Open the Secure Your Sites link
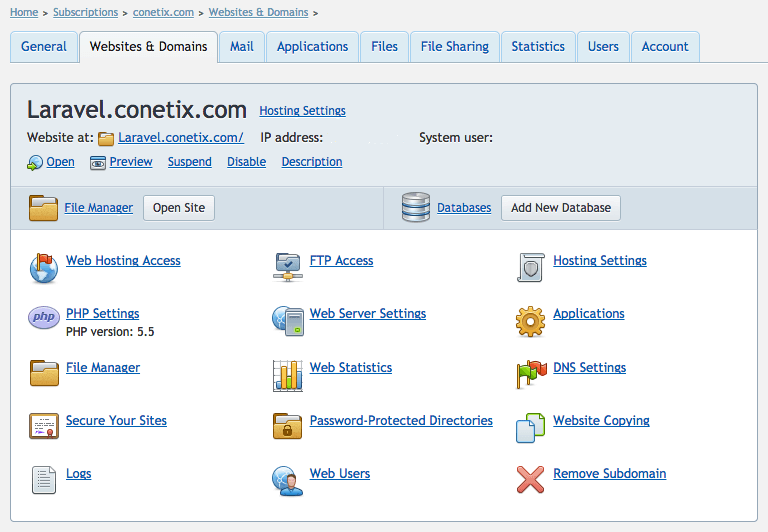Image resolution: width=768 pixels, height=532 pixels. [117, 420]
